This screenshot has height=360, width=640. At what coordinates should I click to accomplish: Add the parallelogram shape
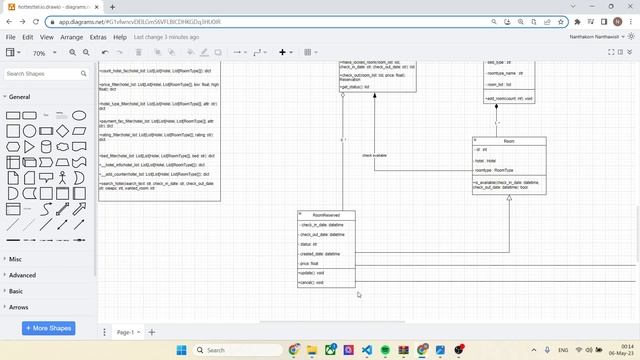pos(79,131)
